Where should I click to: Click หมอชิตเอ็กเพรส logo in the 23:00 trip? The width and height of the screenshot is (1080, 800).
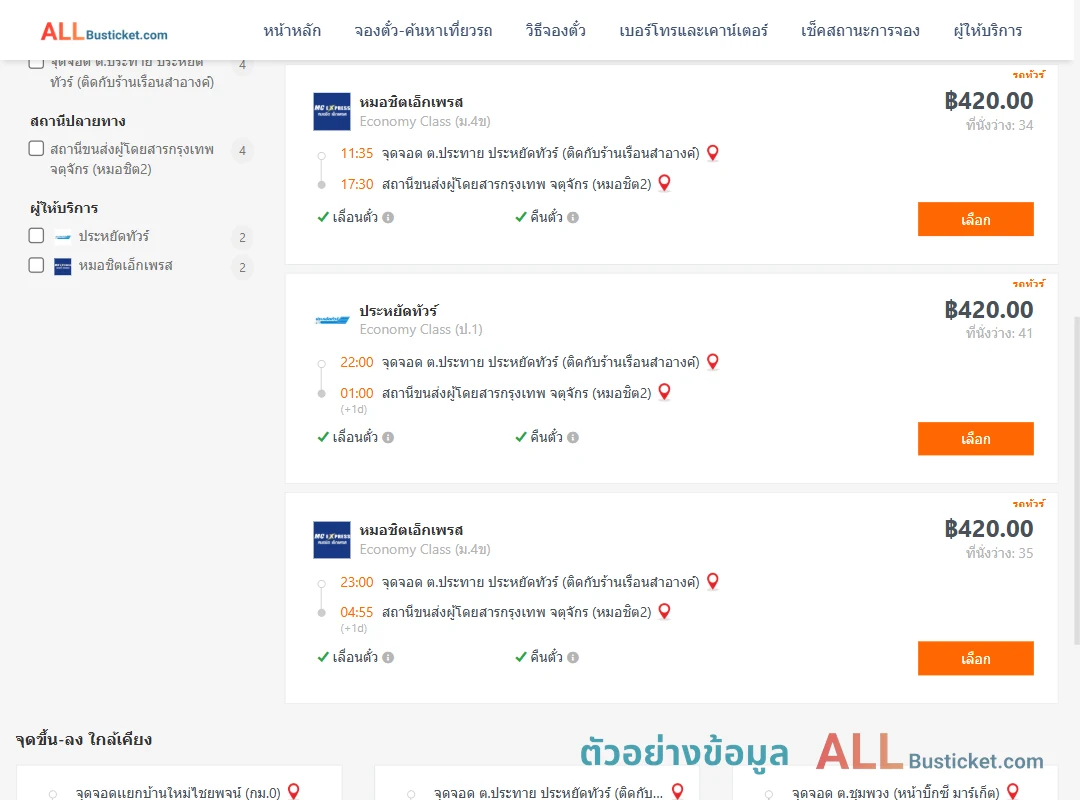332,540
